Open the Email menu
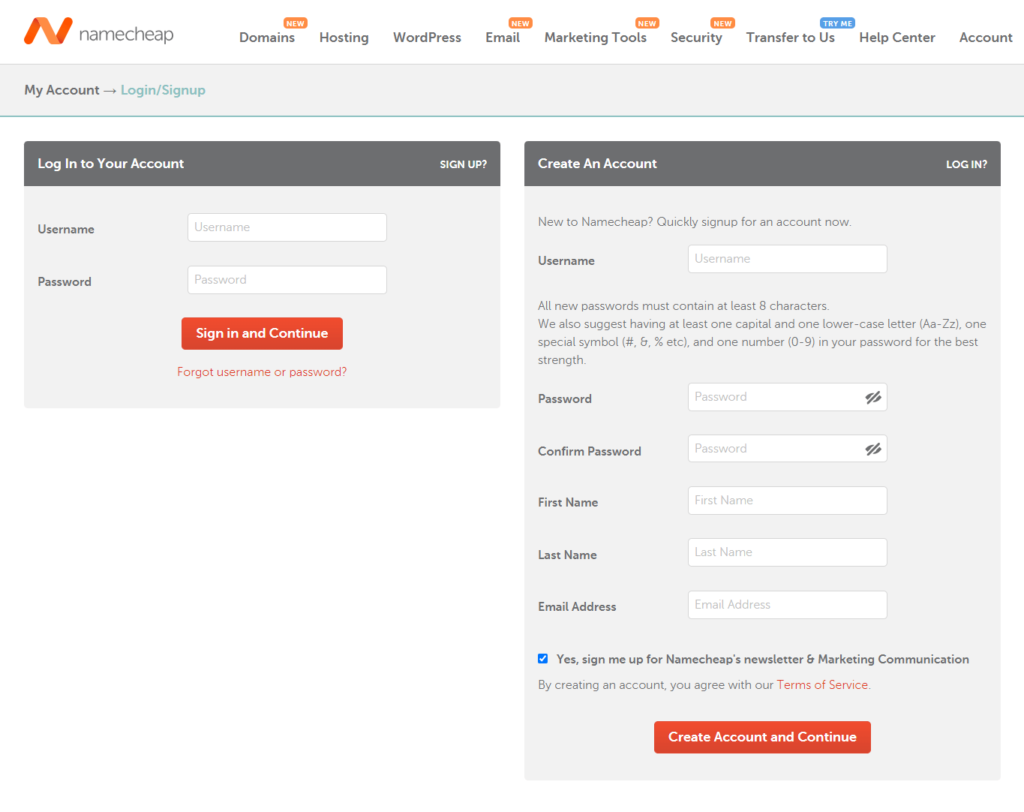This screenshot has height=812, width=1024. 503,37
